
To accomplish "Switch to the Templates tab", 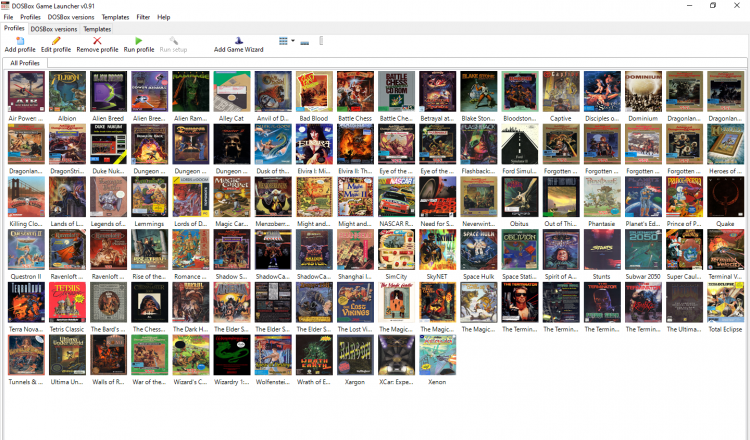I will [x=97, y=29].
